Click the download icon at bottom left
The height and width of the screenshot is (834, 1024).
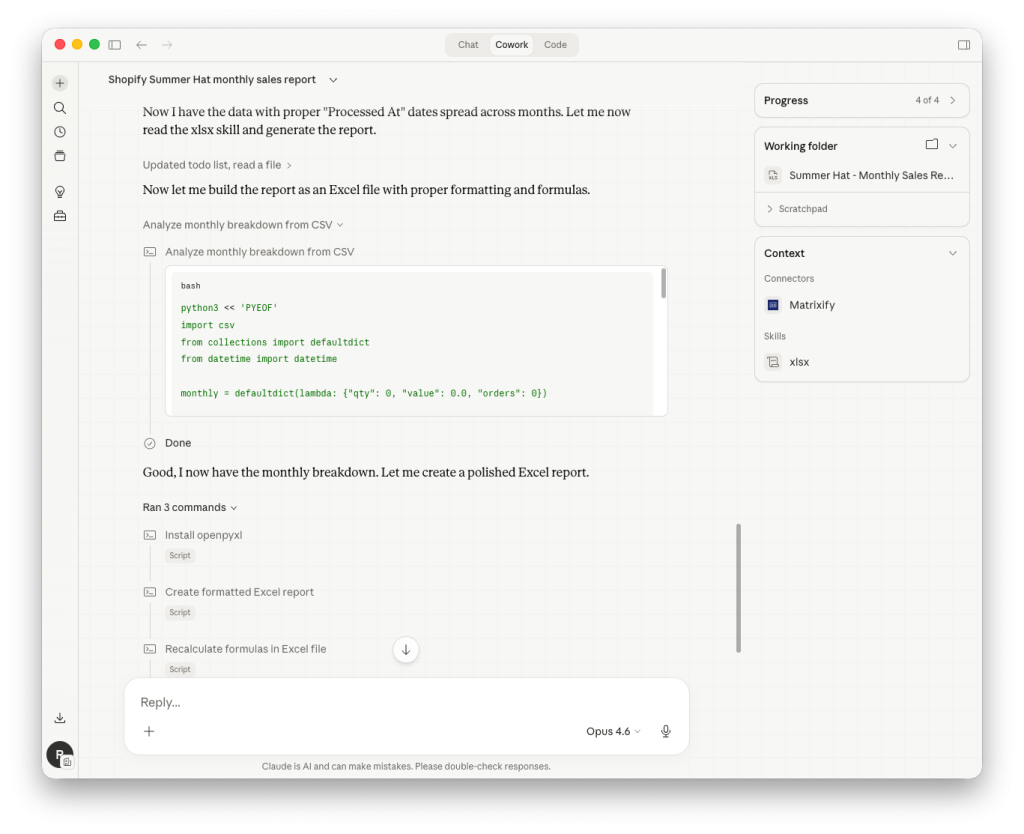pyautogui.click(x=59, y=717)
